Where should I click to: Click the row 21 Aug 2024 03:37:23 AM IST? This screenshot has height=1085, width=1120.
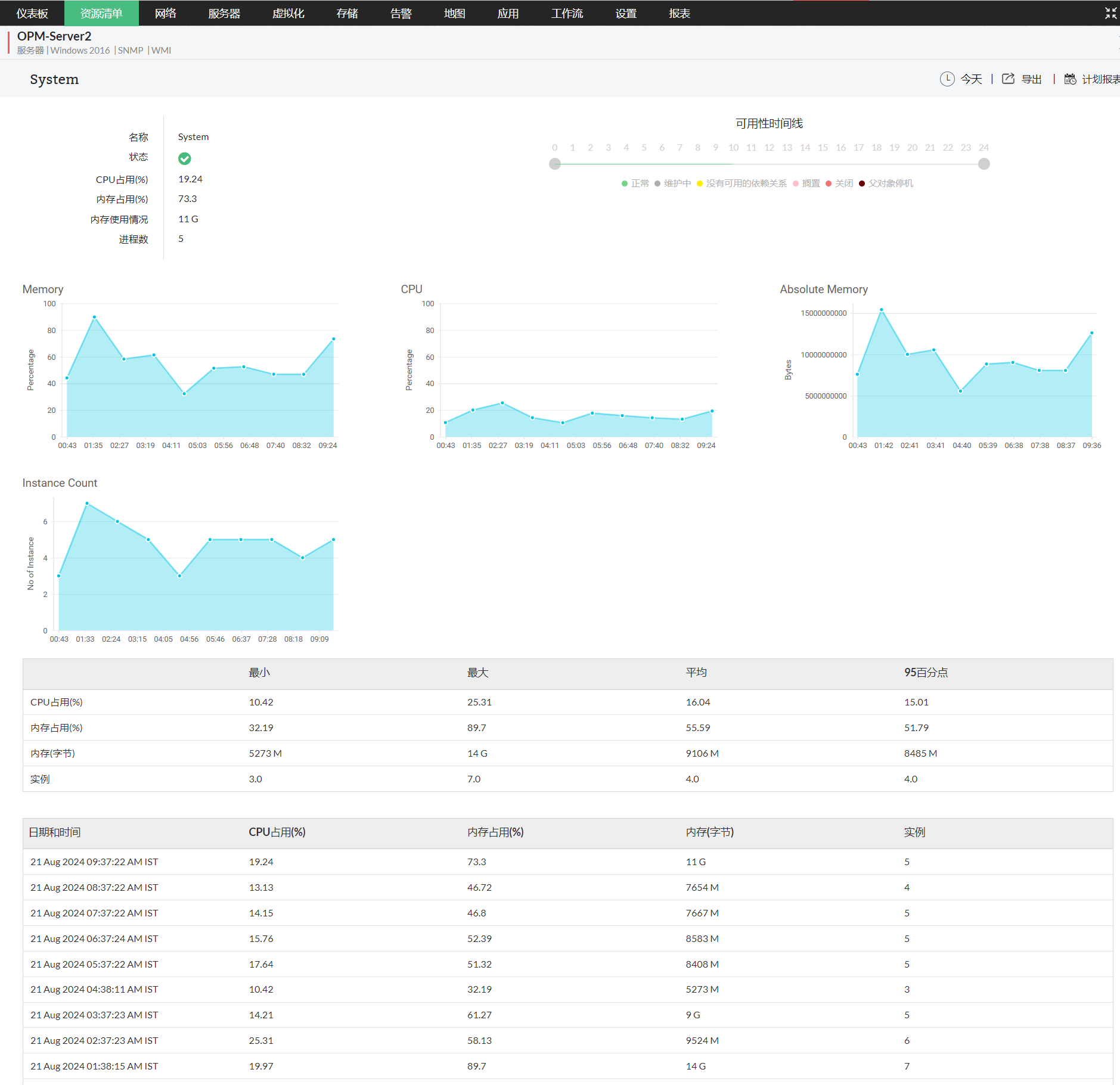pos(567,1015)
